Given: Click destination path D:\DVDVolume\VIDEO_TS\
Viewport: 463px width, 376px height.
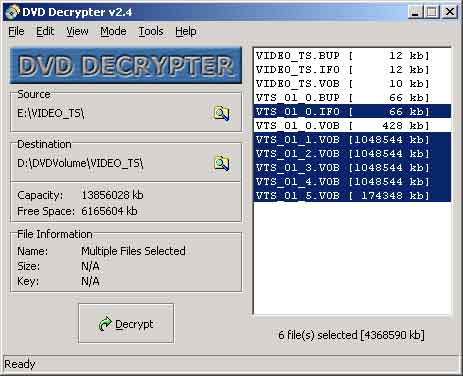Looking at the screenshot, I should [80, 163].
